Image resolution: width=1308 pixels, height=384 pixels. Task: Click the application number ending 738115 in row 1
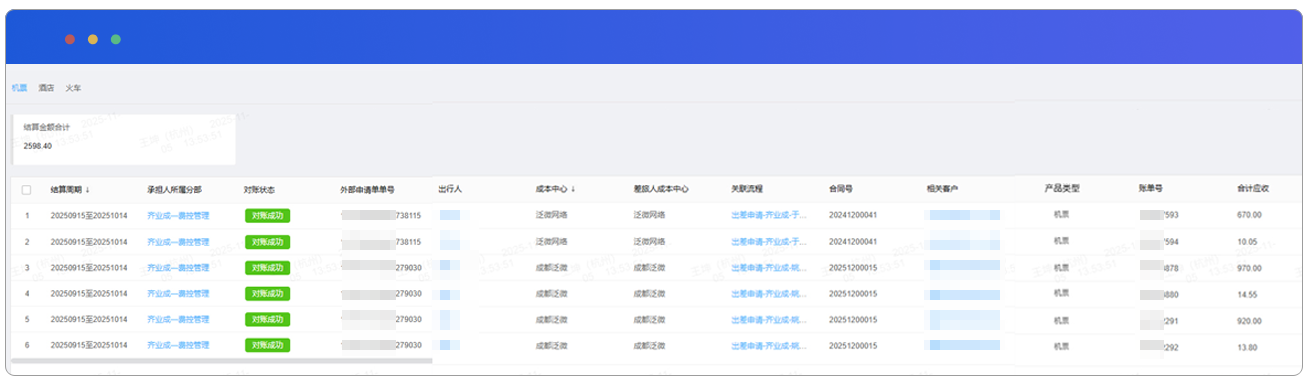(x=381, y=215)
